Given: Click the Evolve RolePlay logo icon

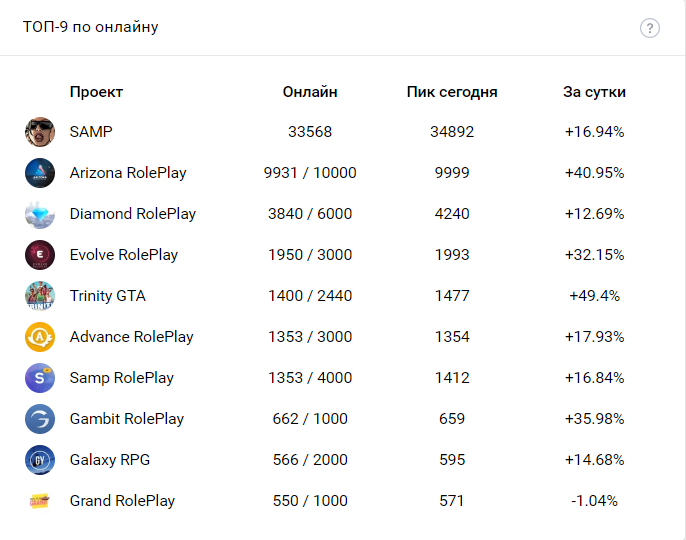Looking at the screenshot, I should coord(40,255).
